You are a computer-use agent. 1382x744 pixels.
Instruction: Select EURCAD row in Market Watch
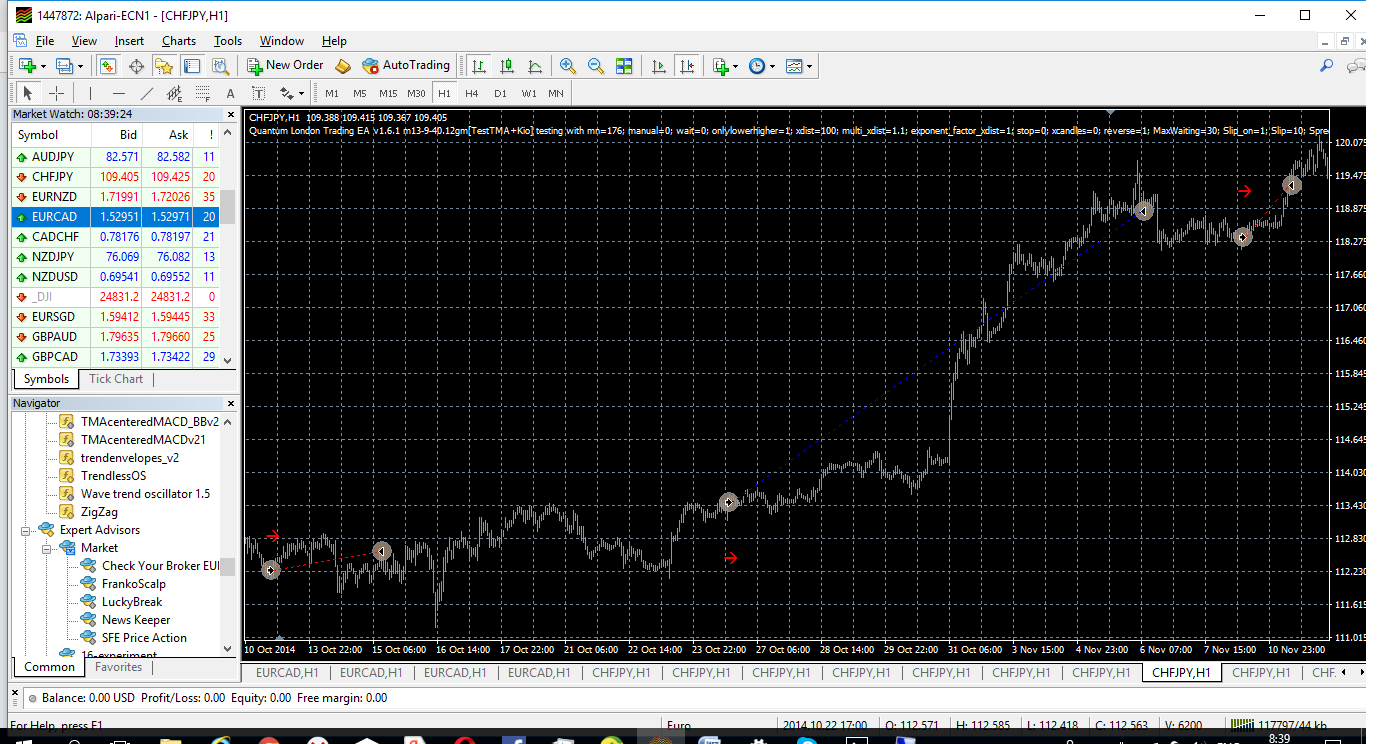(115, 216)
